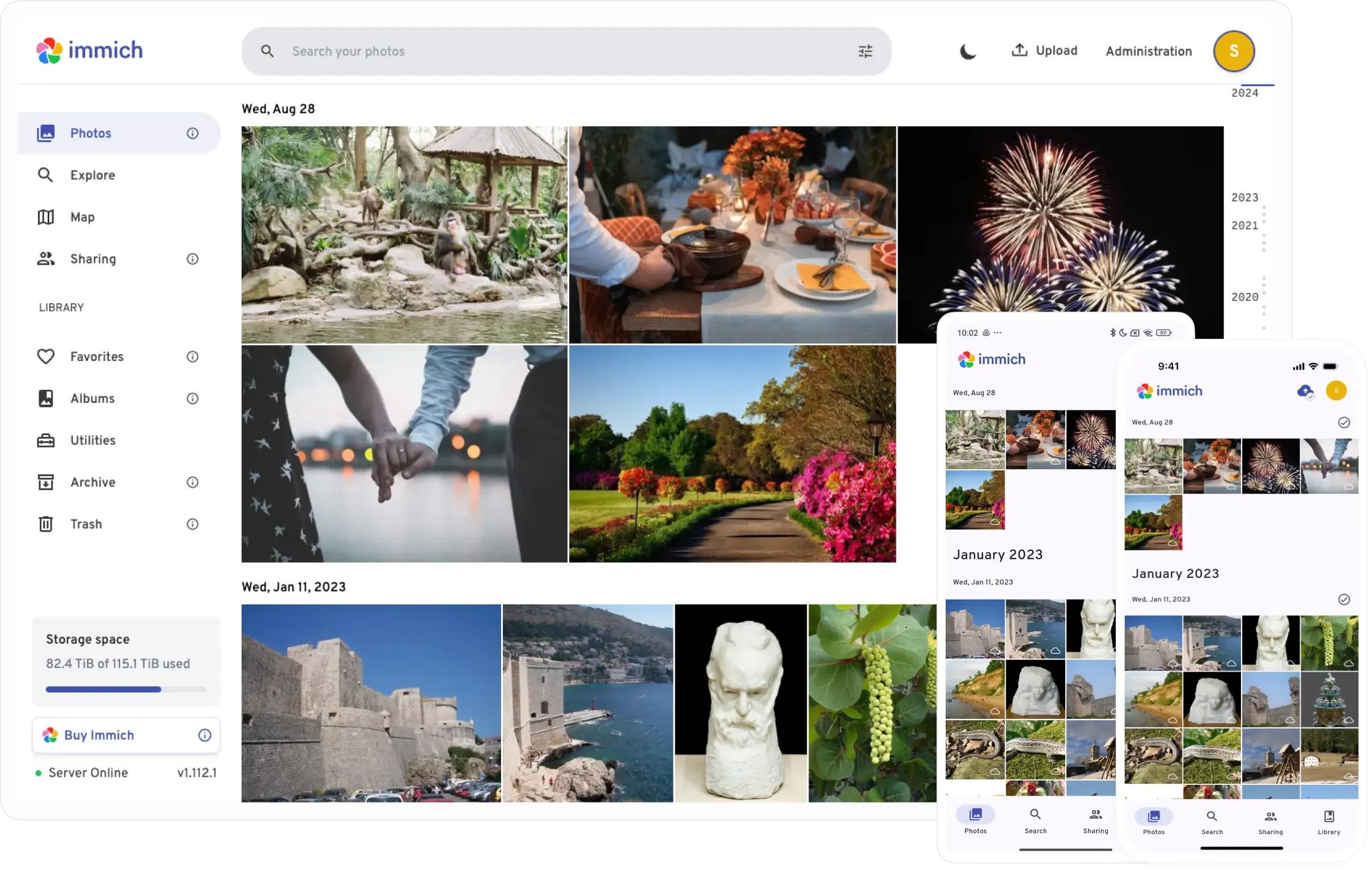The image size is (1372, 884).
Task: Tap the cloud backup icon on the mobile screen
Action: [x=1305, y=391]
